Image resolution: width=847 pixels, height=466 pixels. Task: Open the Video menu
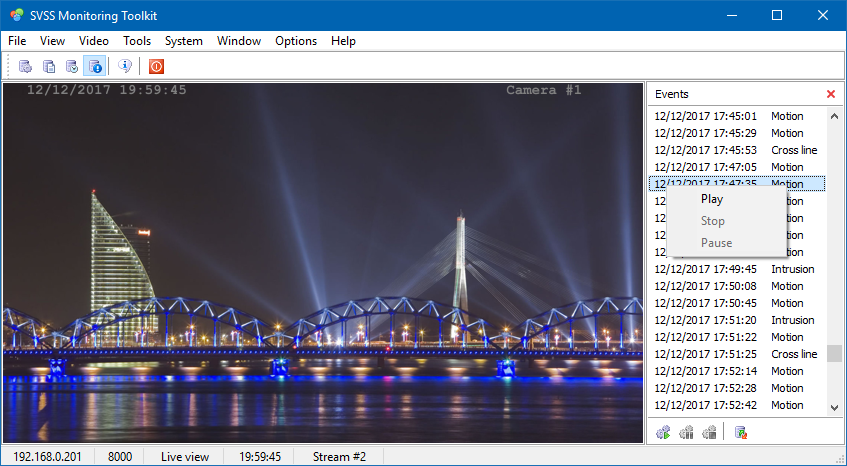pyautogui.click(x=94, y=41)
